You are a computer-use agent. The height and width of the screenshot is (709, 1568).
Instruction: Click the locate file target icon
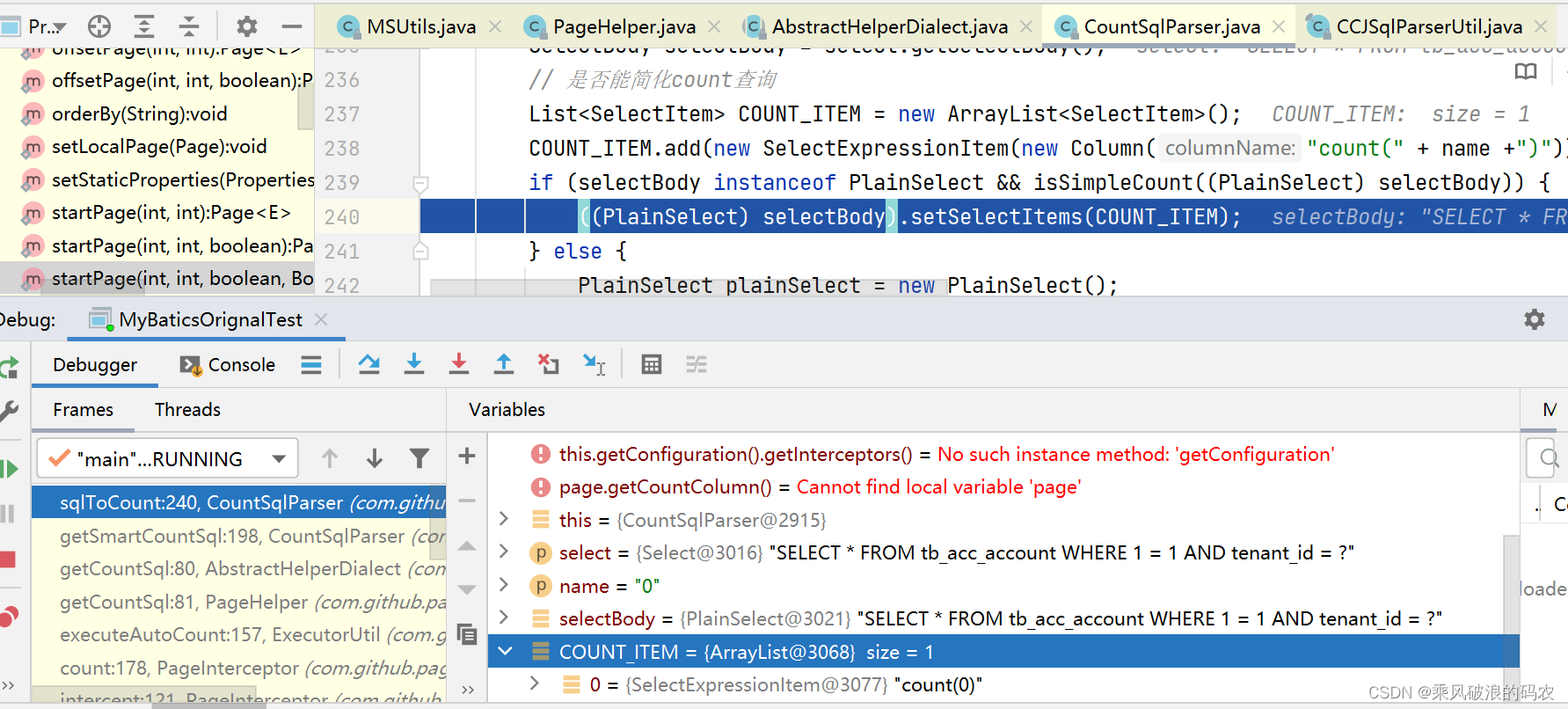point(99,26)
